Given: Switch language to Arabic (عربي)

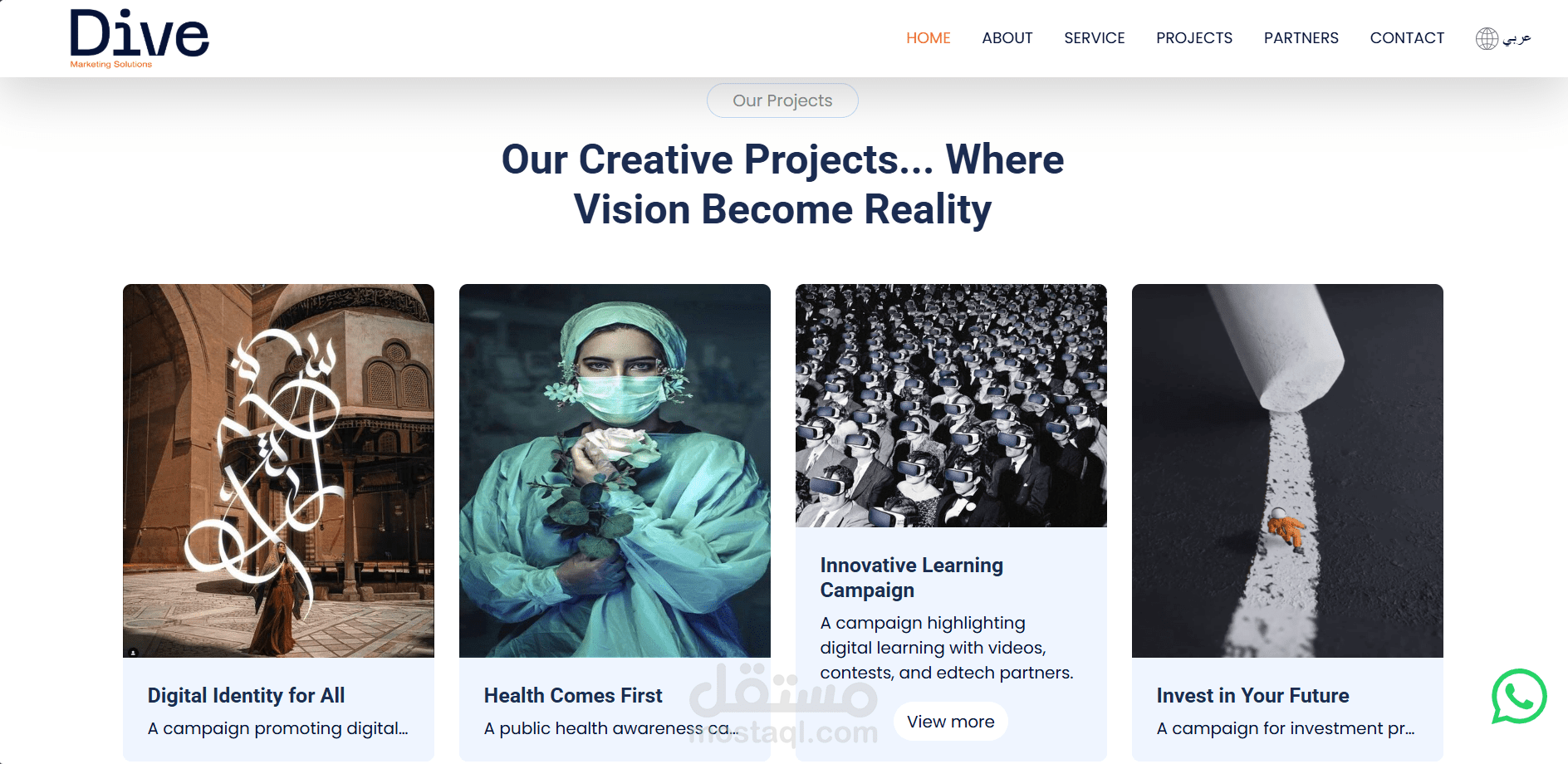Looking at the screenshot, I should coord(1517,38).
